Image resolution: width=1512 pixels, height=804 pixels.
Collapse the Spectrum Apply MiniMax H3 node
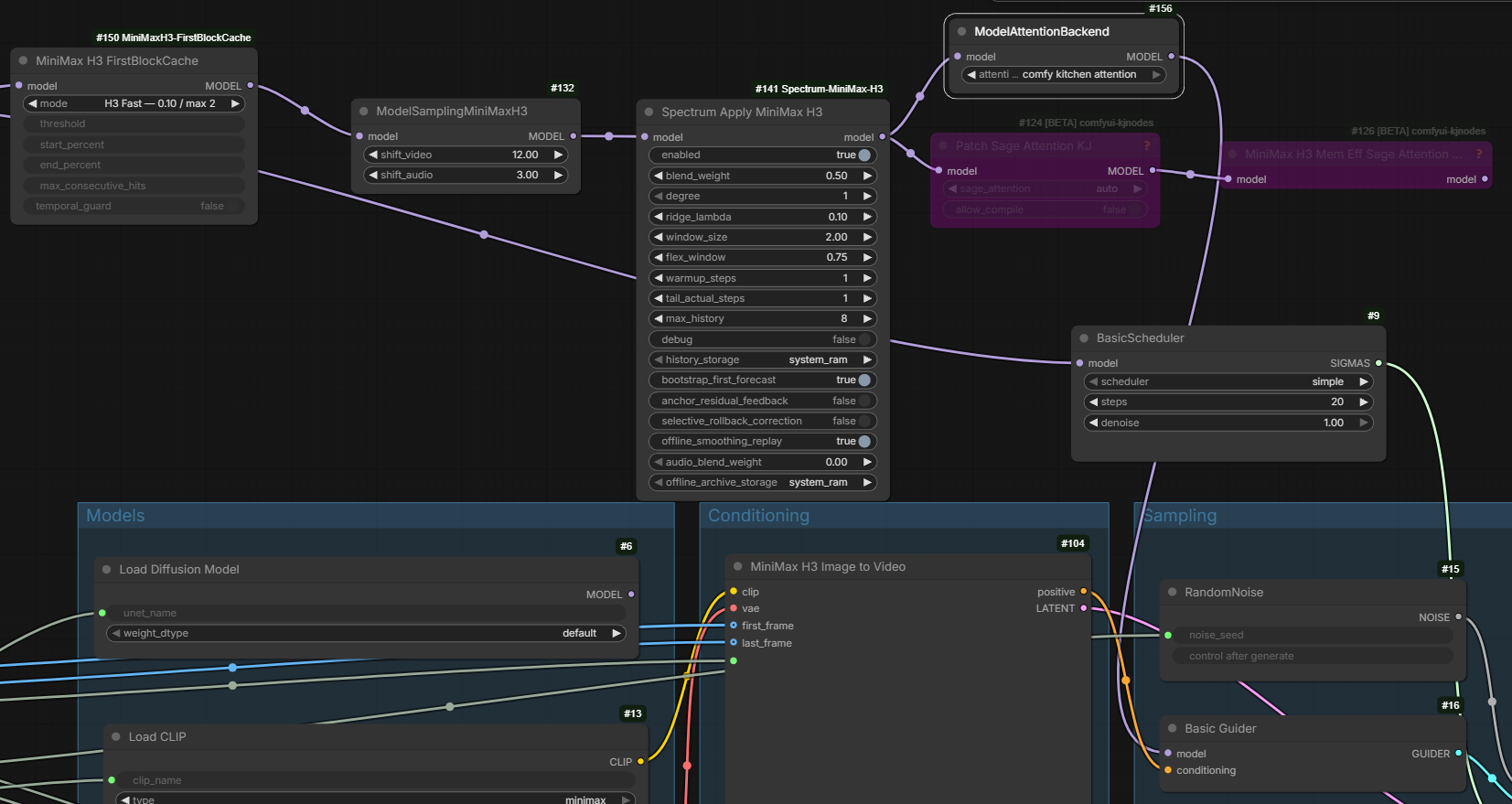pyautogui.click(x=649, y=113)
